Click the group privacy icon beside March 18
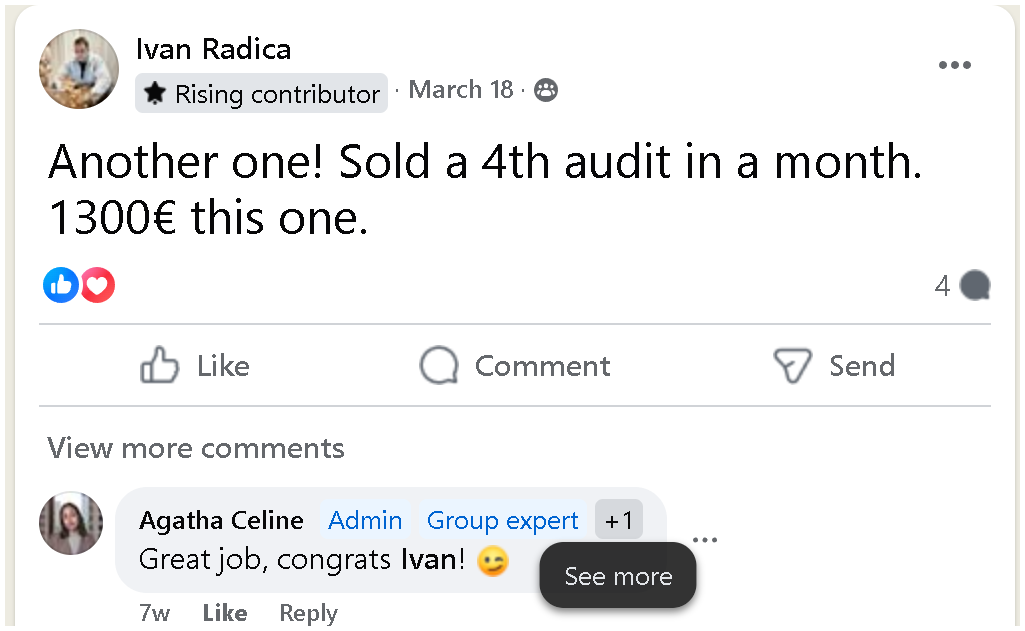The width and height of the screenshot is (1025, 631). (545, 90)
